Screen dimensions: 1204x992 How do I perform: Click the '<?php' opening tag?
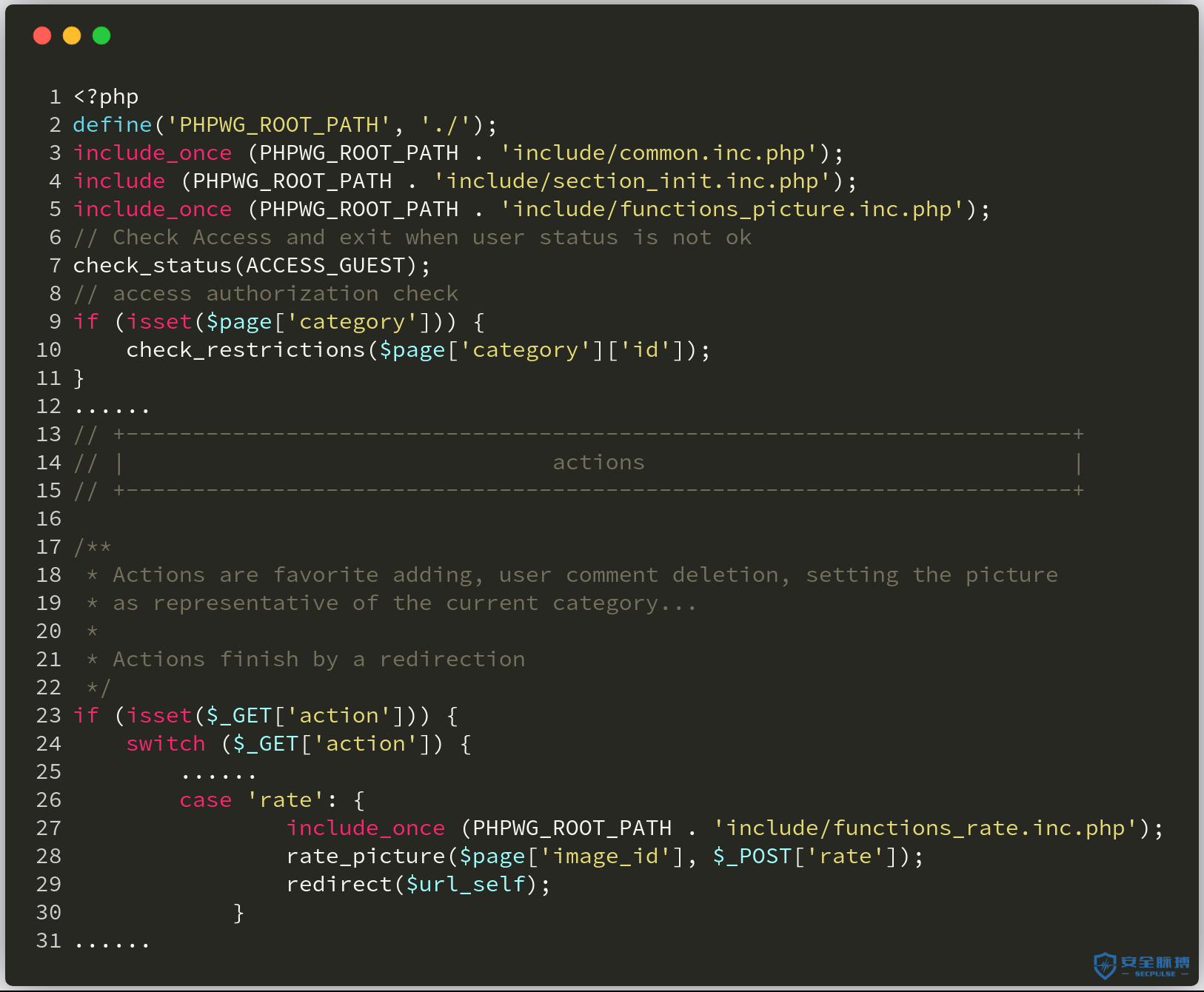[x=106, y=97]
